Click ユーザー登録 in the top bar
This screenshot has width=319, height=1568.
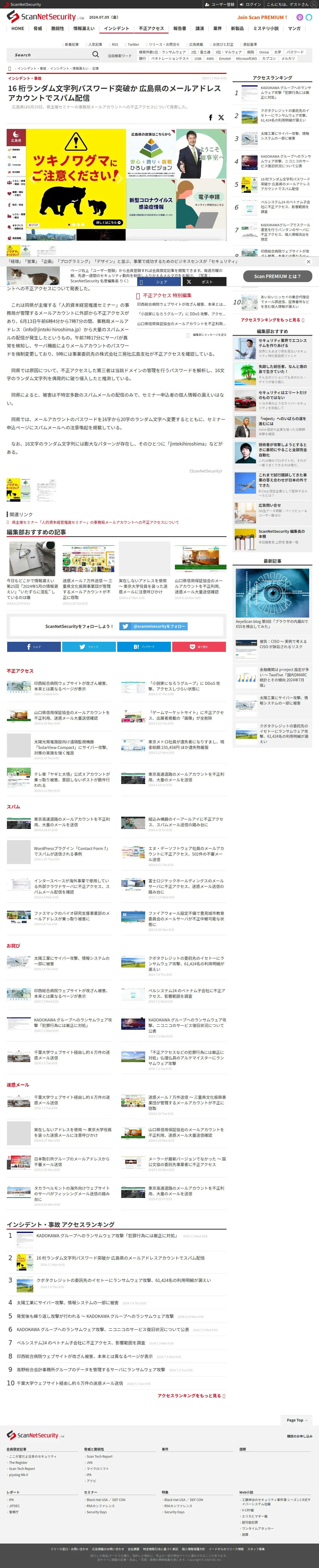pos(220,4)
